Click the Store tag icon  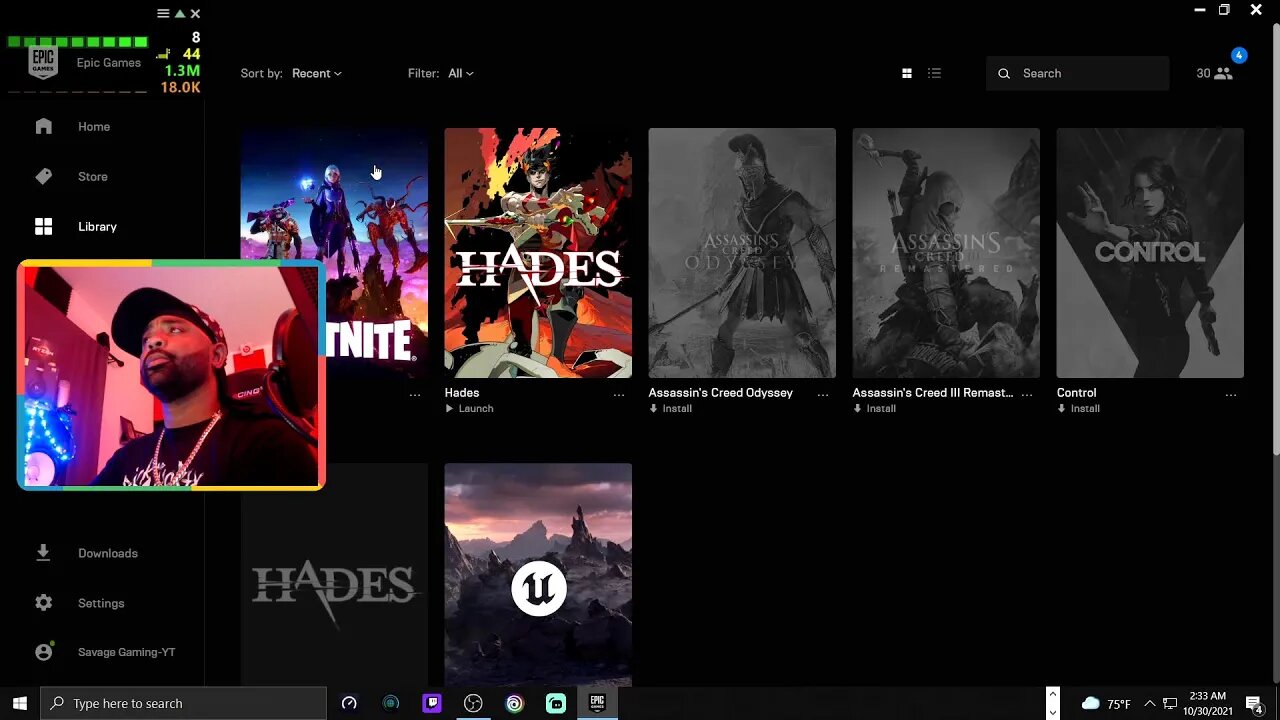[x=43, y=176]
